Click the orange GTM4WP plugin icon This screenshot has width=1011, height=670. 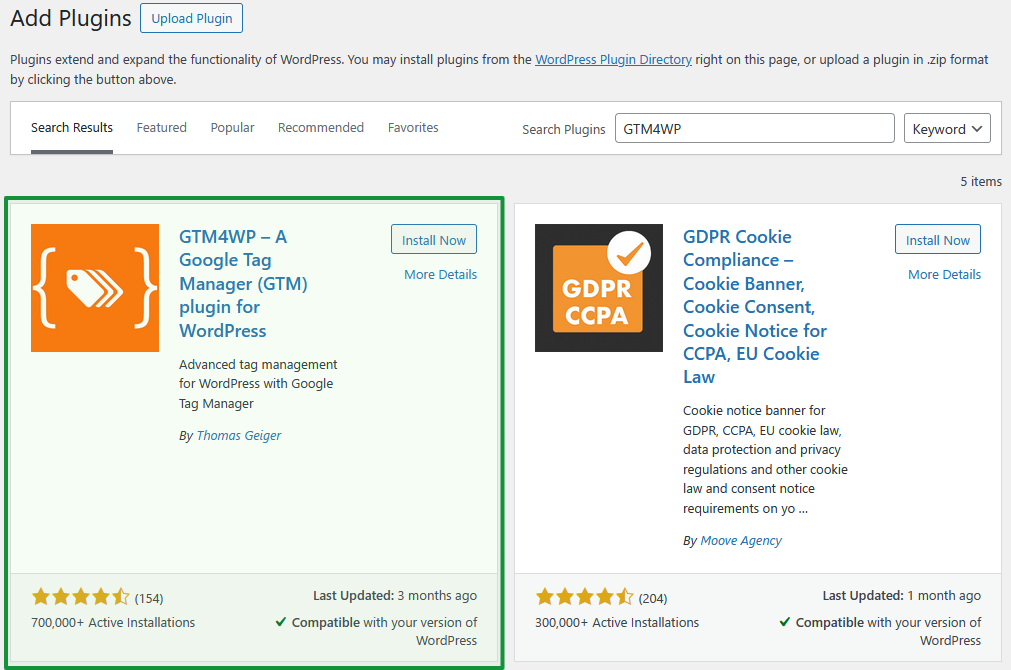click(95, 288)
